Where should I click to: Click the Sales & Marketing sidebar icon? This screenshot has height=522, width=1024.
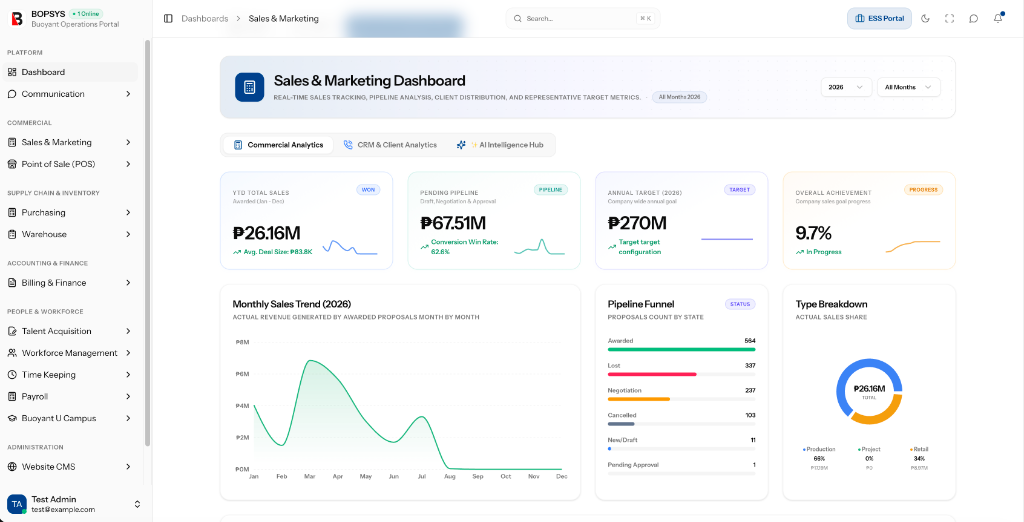point(12,142)
